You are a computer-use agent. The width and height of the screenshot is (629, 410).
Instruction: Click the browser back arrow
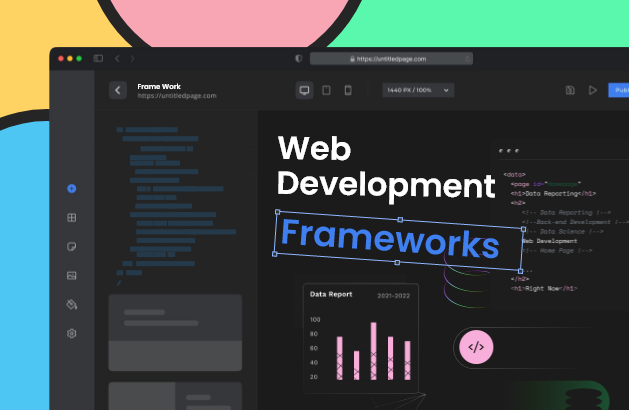(x=117, y=59)
